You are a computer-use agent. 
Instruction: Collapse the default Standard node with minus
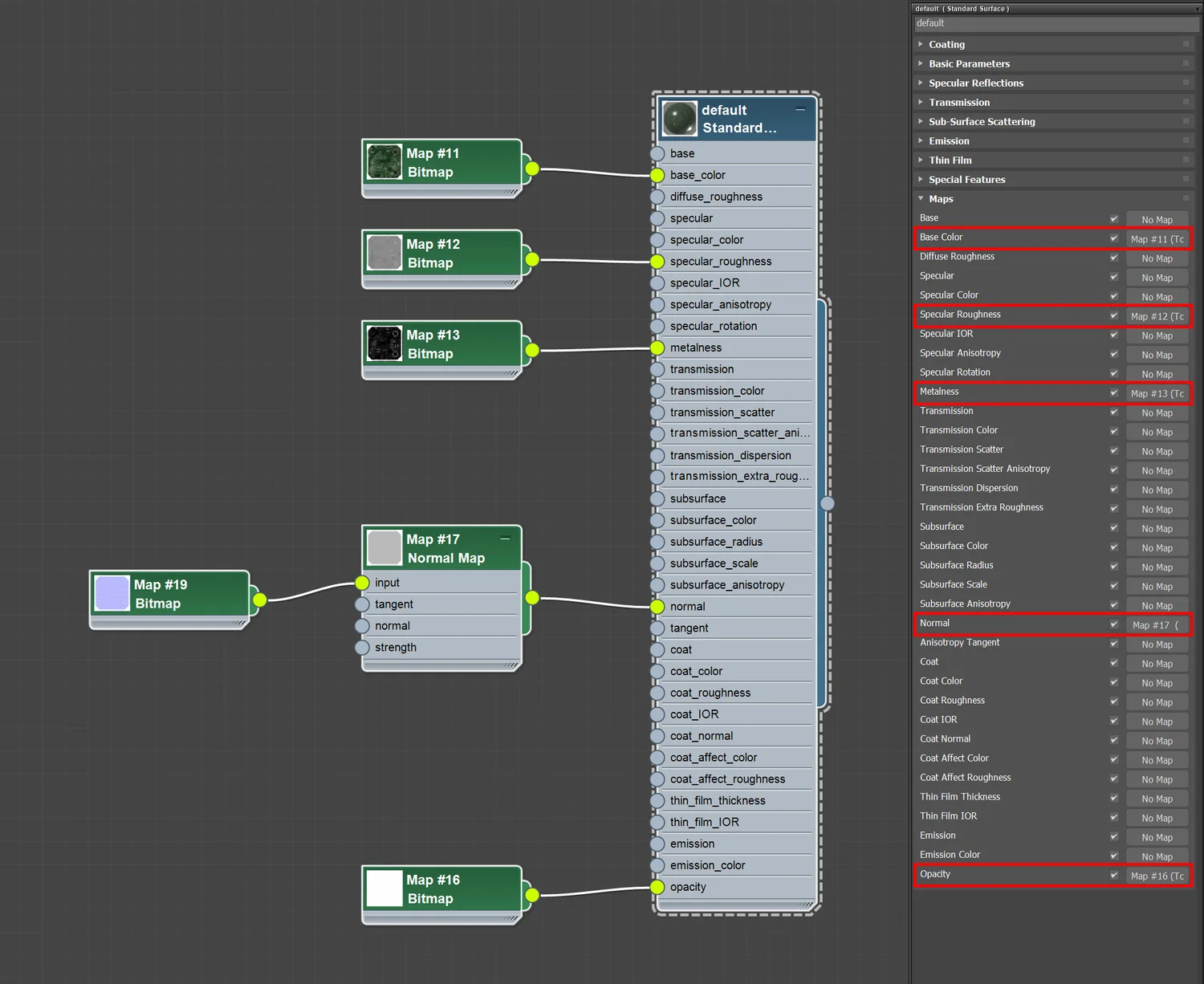pos(800,109)
